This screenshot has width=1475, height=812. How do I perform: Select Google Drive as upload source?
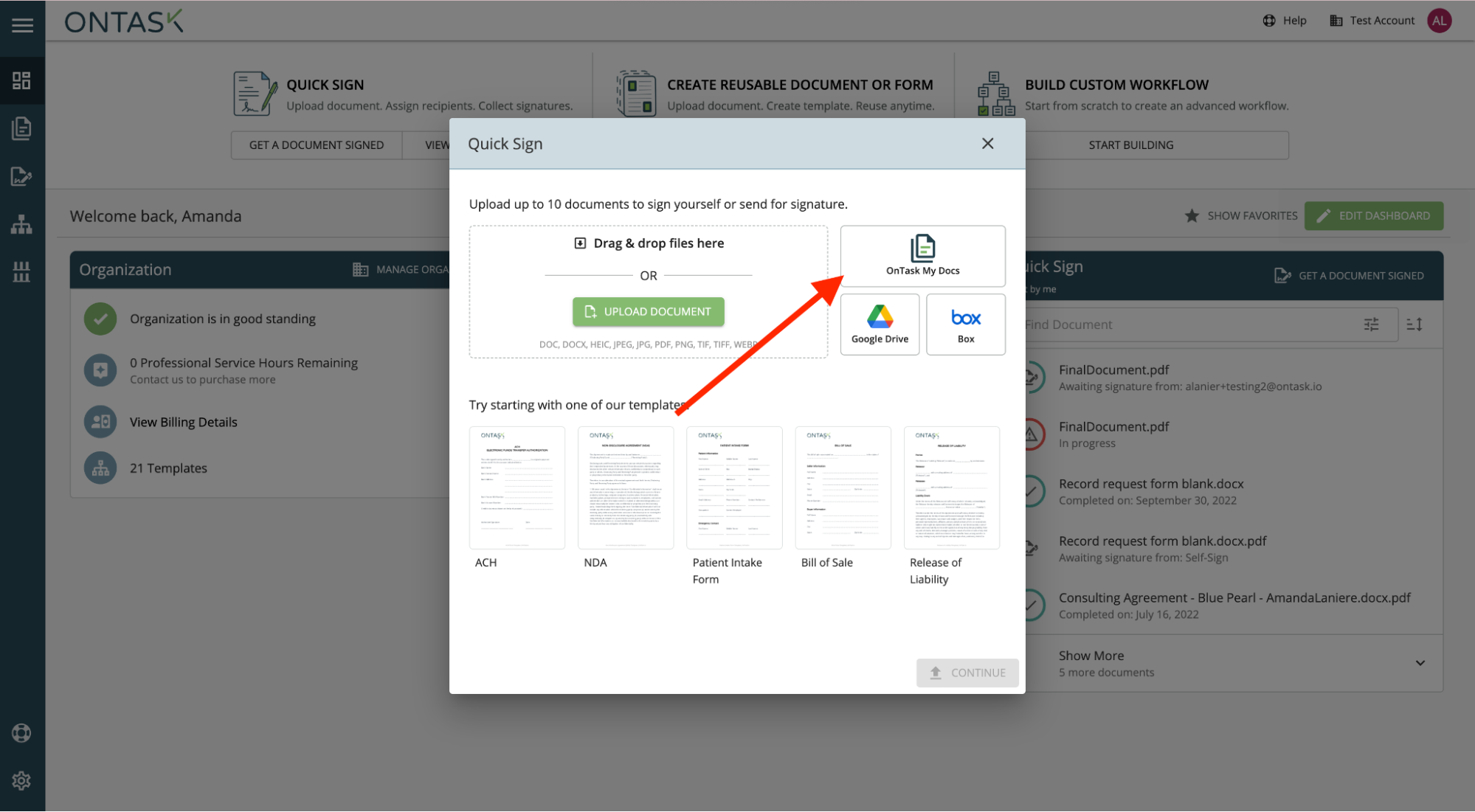coord(880,325)
